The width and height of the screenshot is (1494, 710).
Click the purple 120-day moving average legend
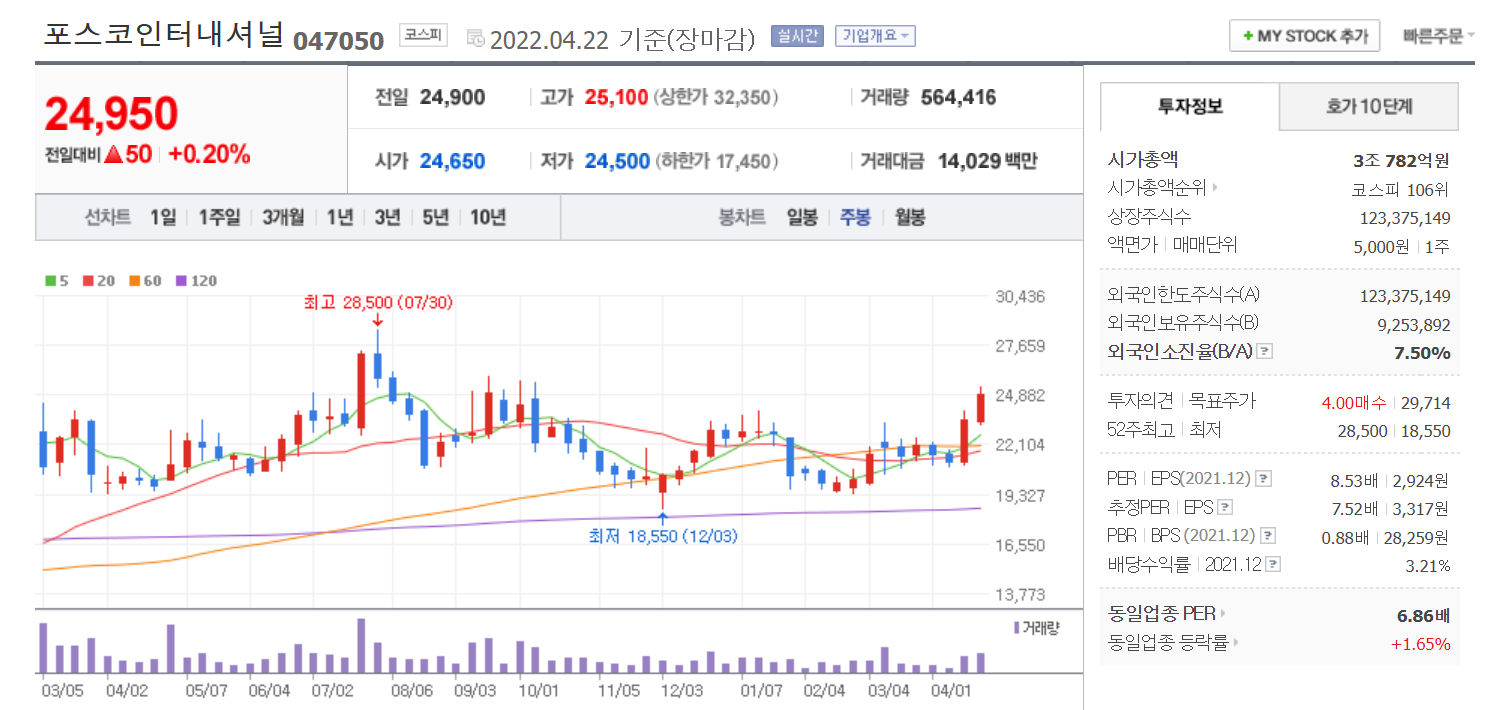(x=195, y=281)
